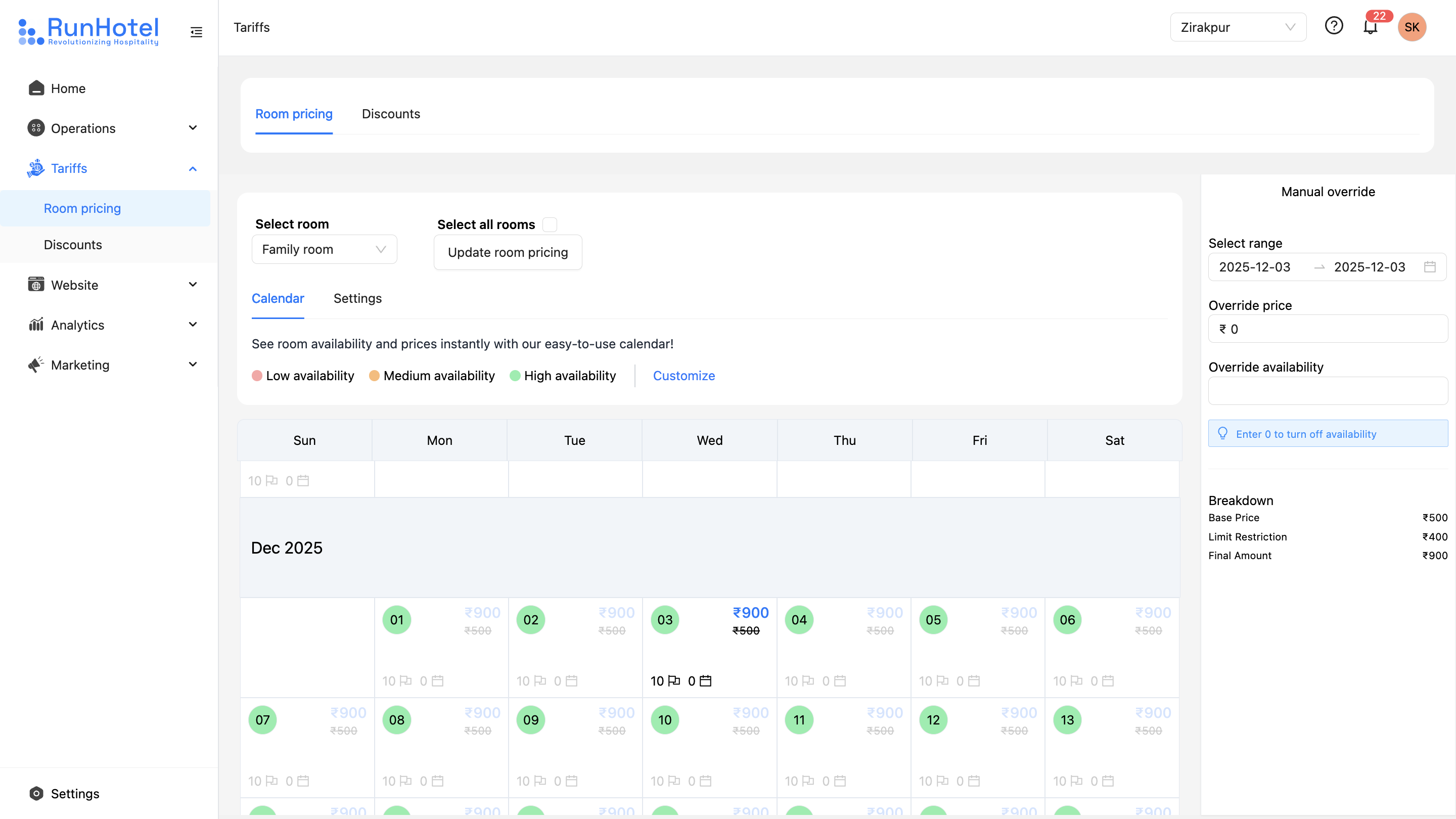
Task: Click Limit Restriction ₹400 value
Action: click(x=1435, y=536)
